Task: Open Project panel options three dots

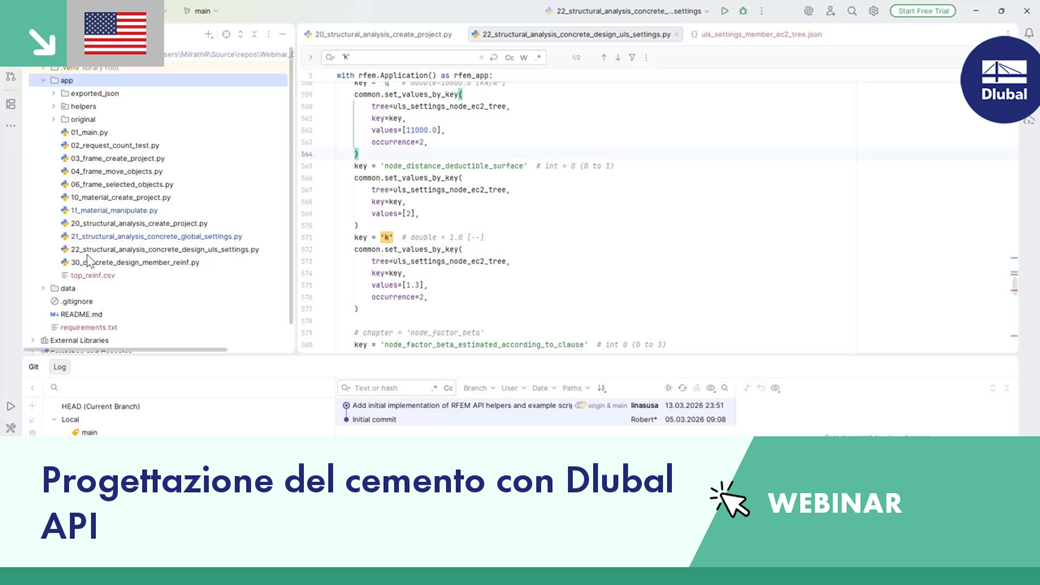Action: point(269,34)
